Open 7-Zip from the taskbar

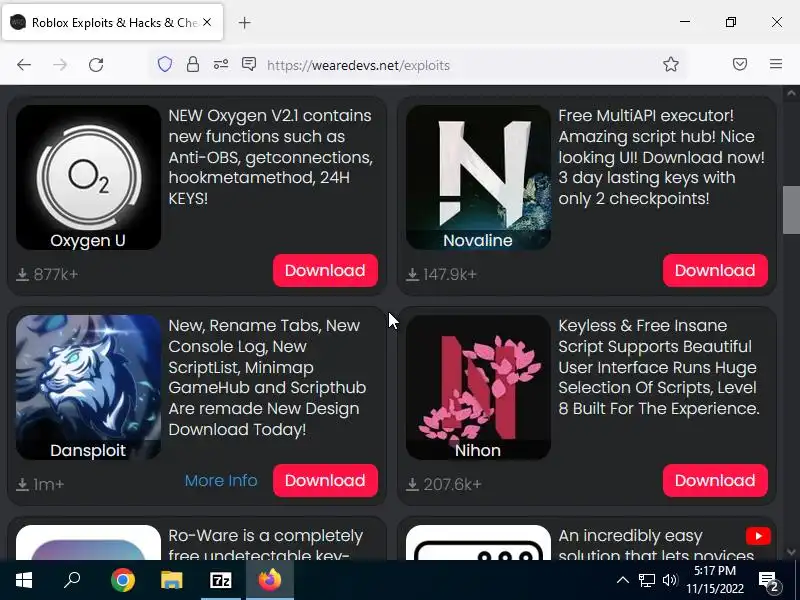(x=220, y=580)
